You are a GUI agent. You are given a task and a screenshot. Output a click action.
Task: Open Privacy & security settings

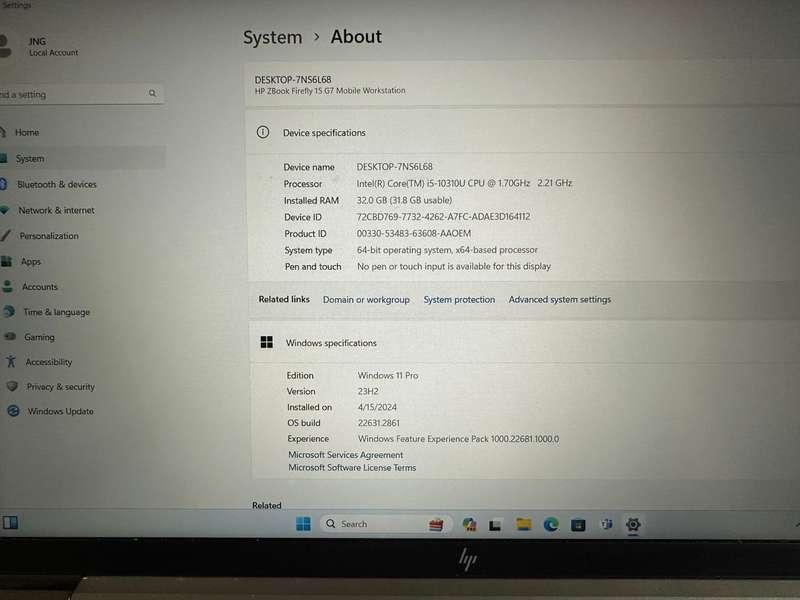(60, 387)
